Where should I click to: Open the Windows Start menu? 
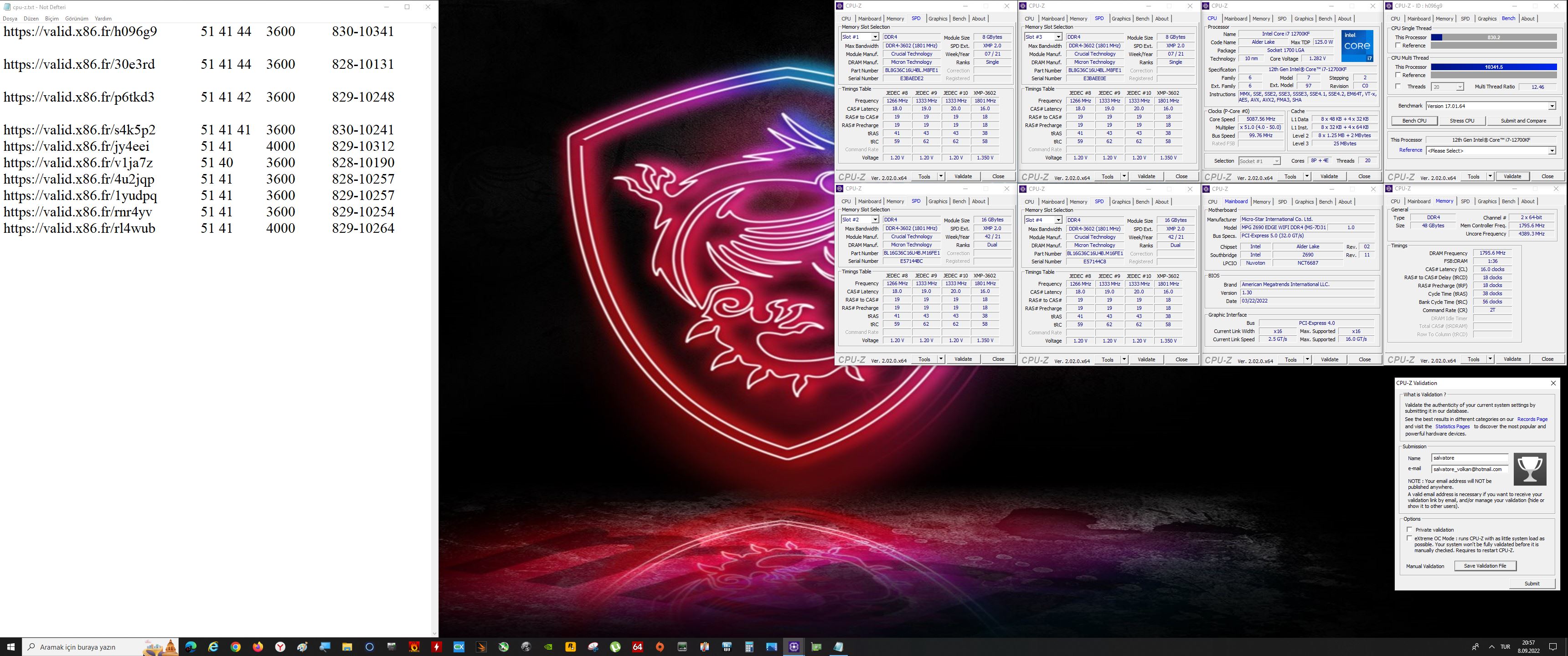point(11,647)
